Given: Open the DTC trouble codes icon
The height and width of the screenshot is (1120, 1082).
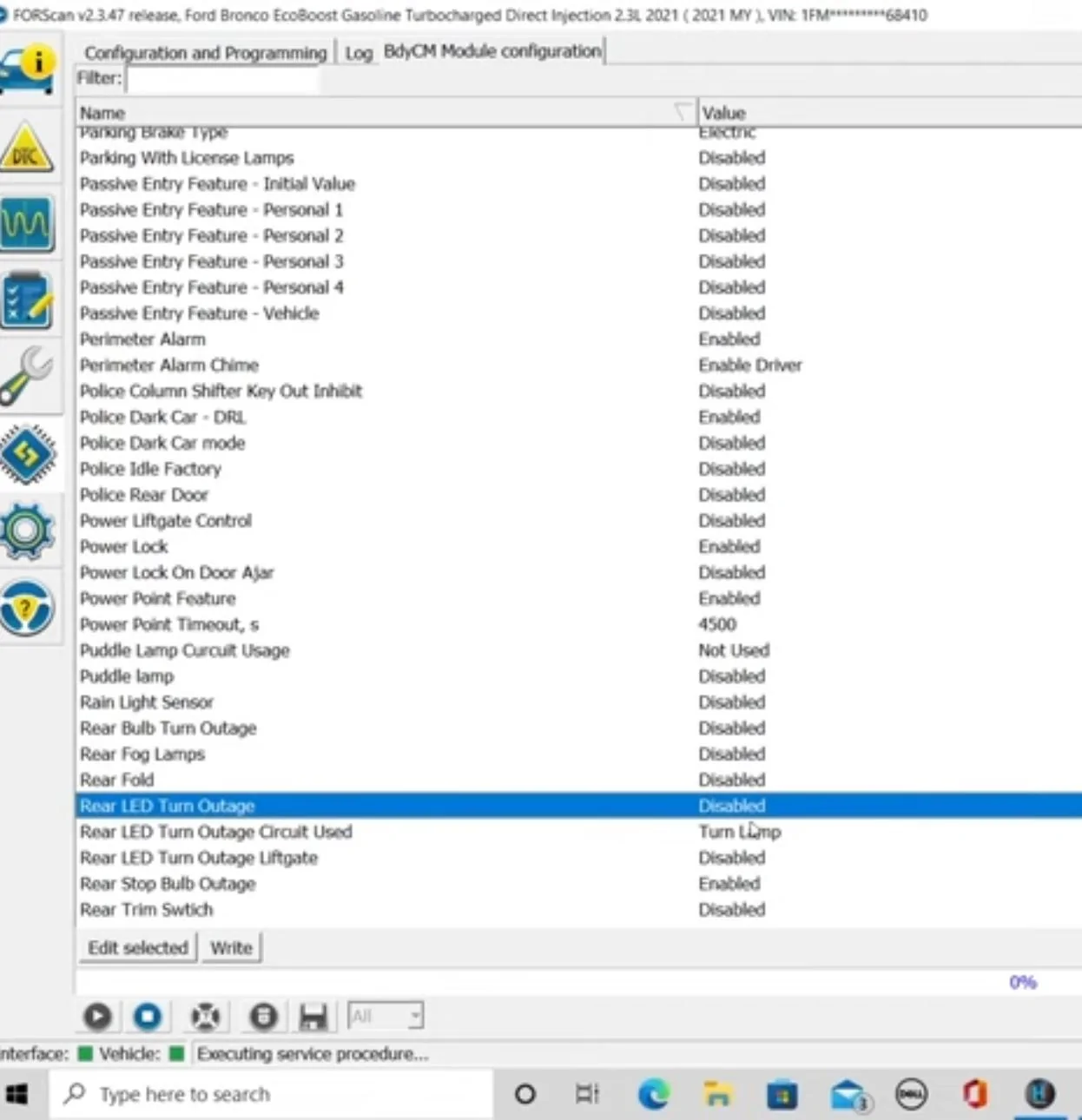Looking at the screenshot, I should pos(28,148).
